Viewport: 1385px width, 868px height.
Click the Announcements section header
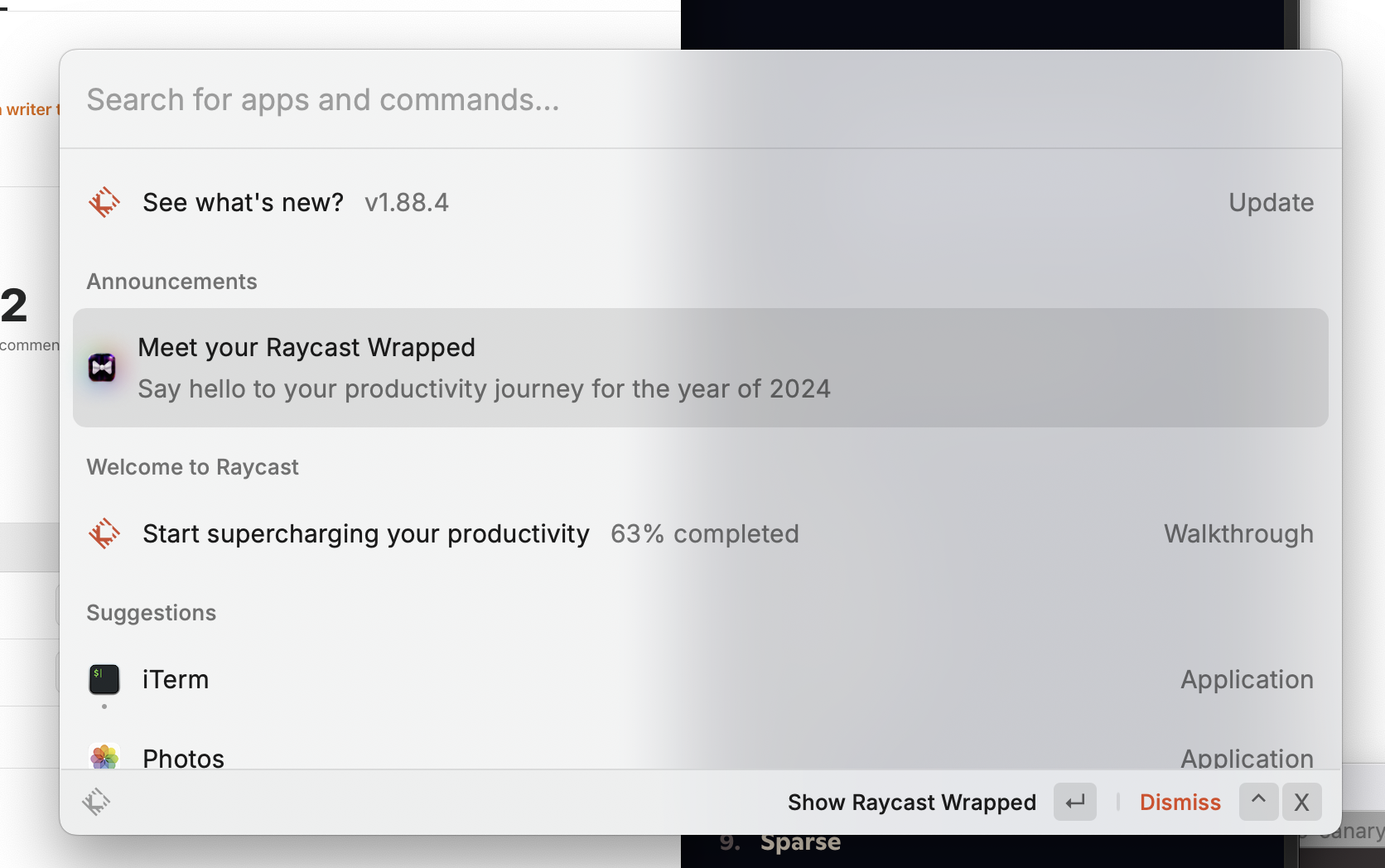pos(172,282)
